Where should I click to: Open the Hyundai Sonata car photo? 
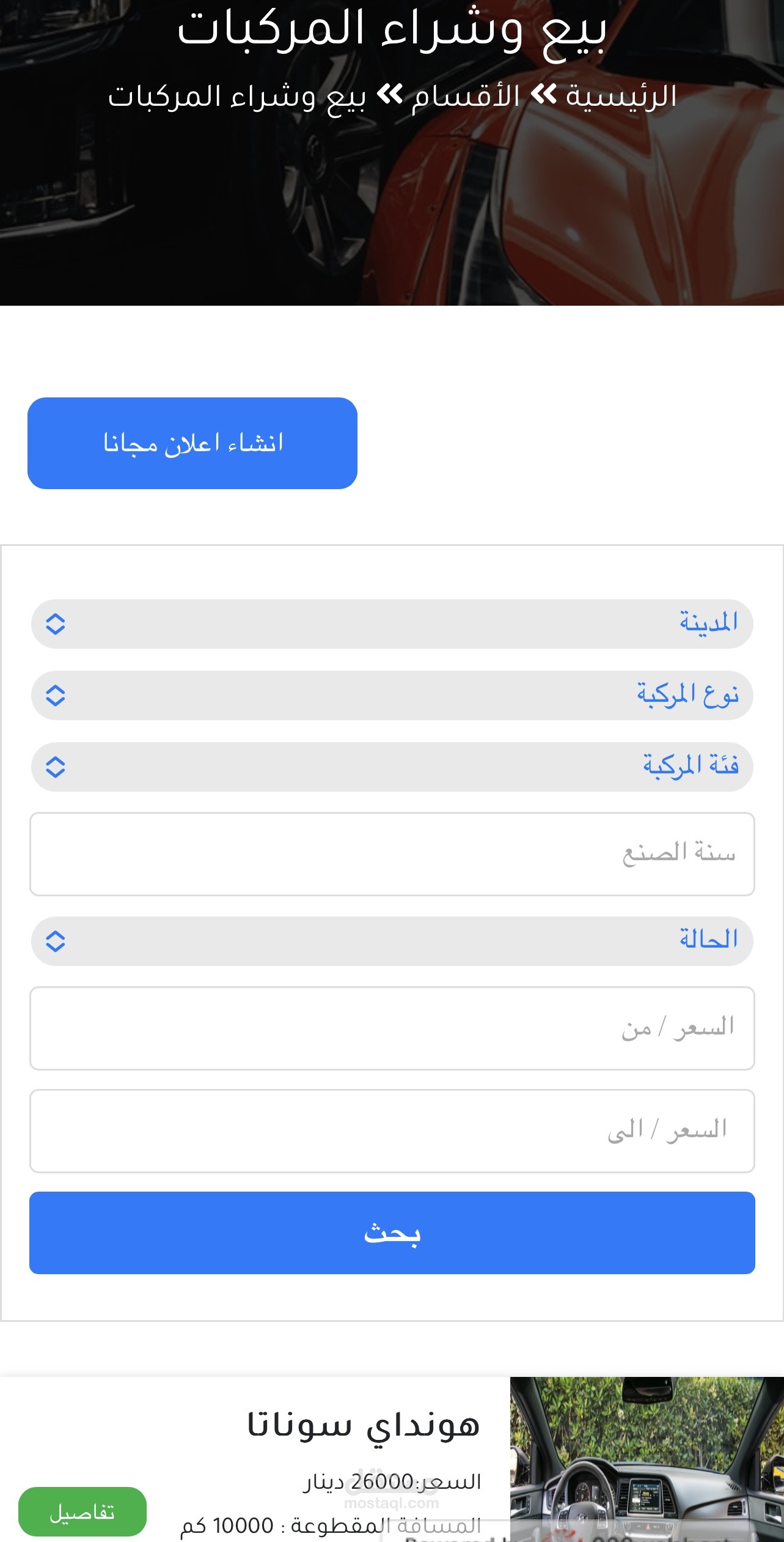point(647,1459)
